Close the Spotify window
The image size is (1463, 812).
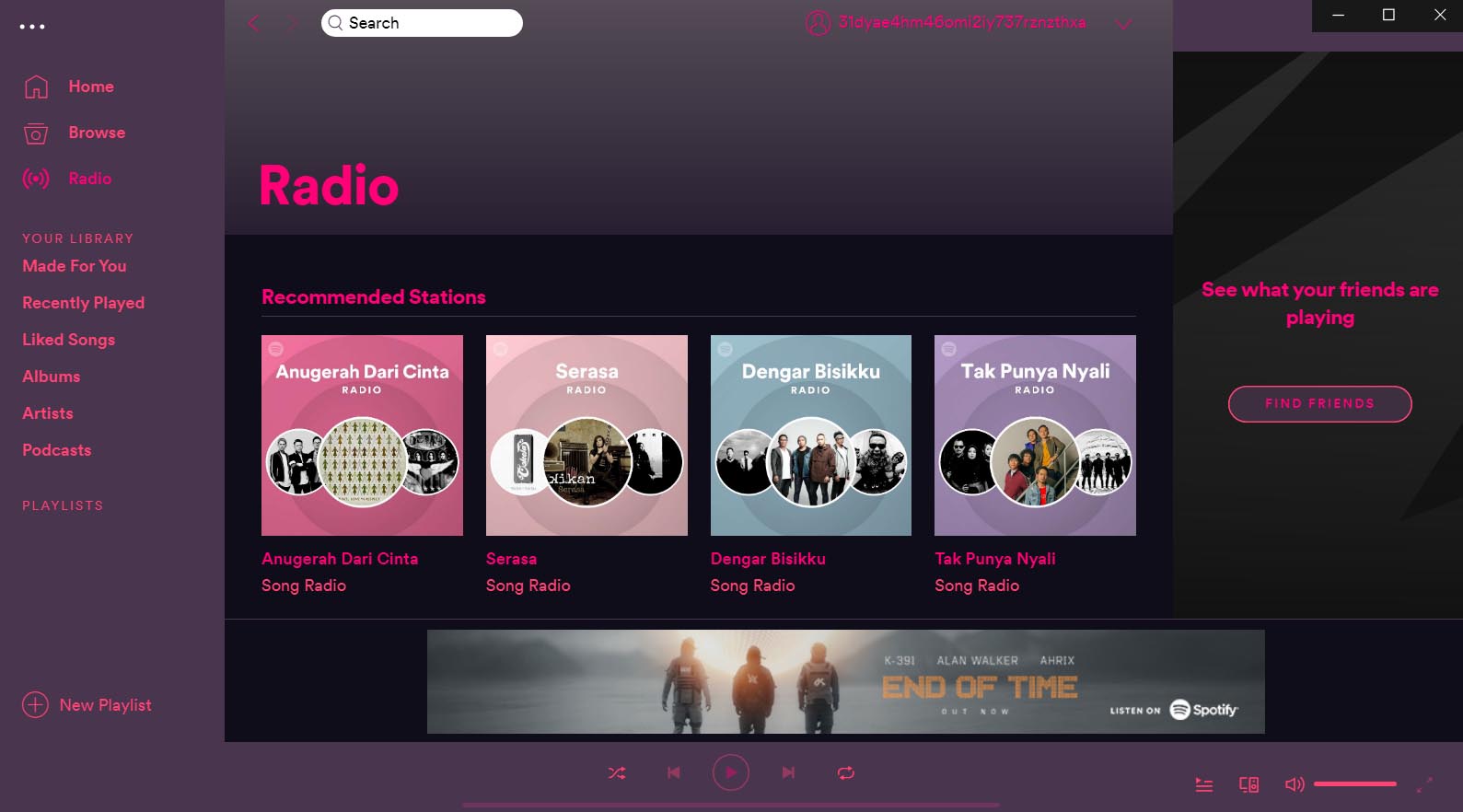(1440, 16)
